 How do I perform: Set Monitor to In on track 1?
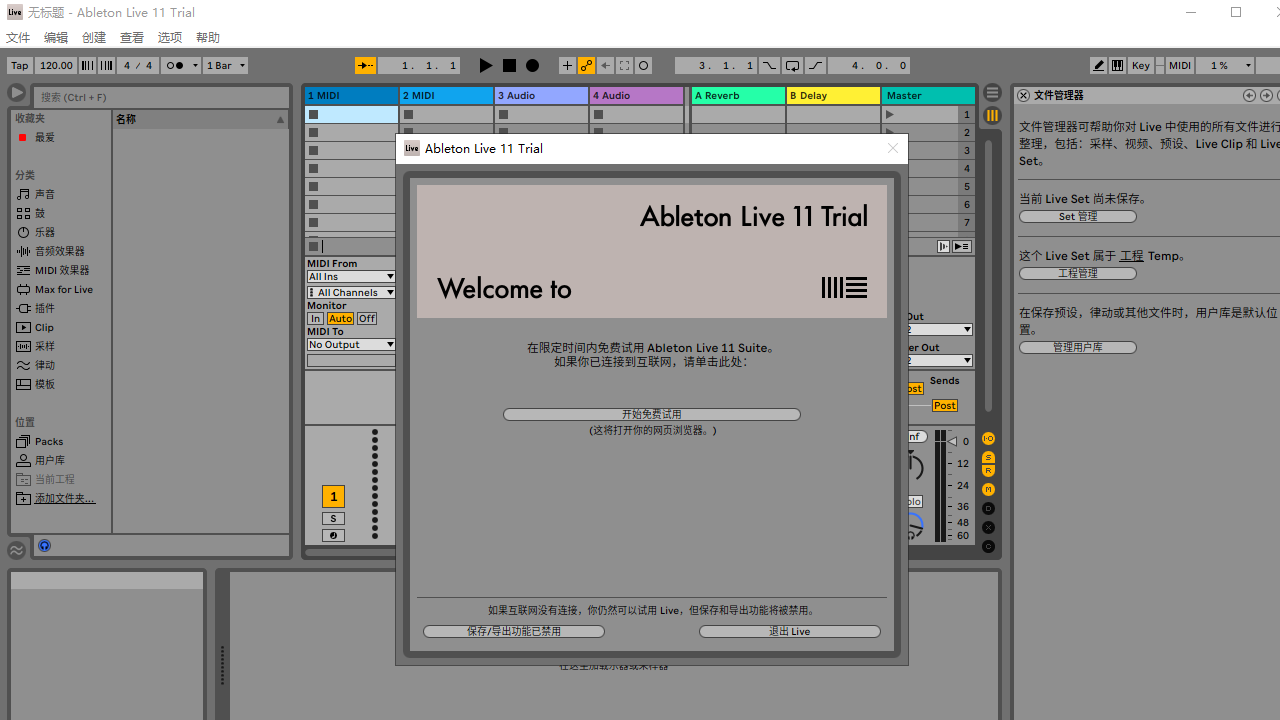pos(315,318)
